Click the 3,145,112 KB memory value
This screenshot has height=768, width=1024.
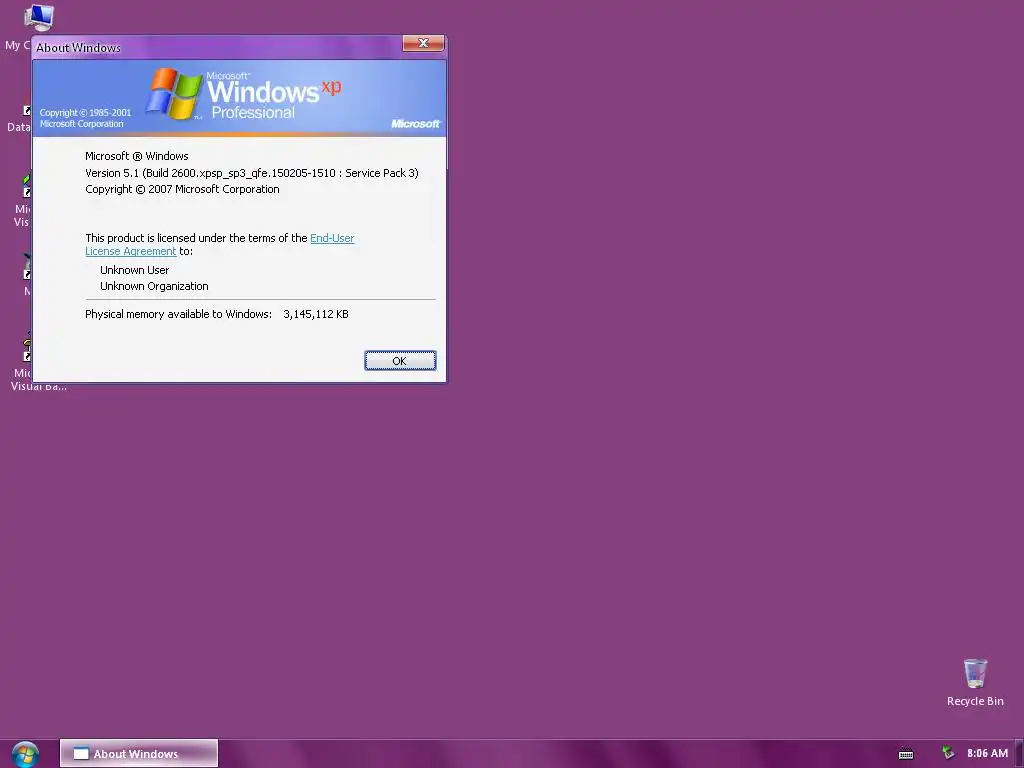(x=316, y=314)
